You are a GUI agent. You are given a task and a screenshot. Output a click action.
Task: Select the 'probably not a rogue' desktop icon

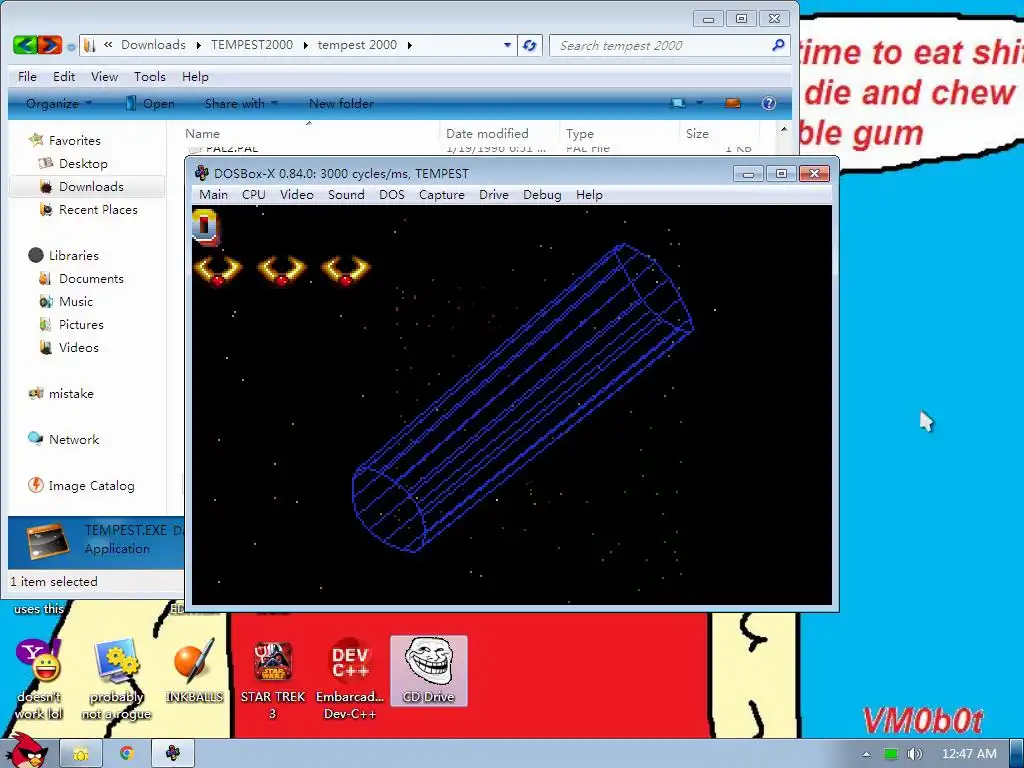point(116,679)
